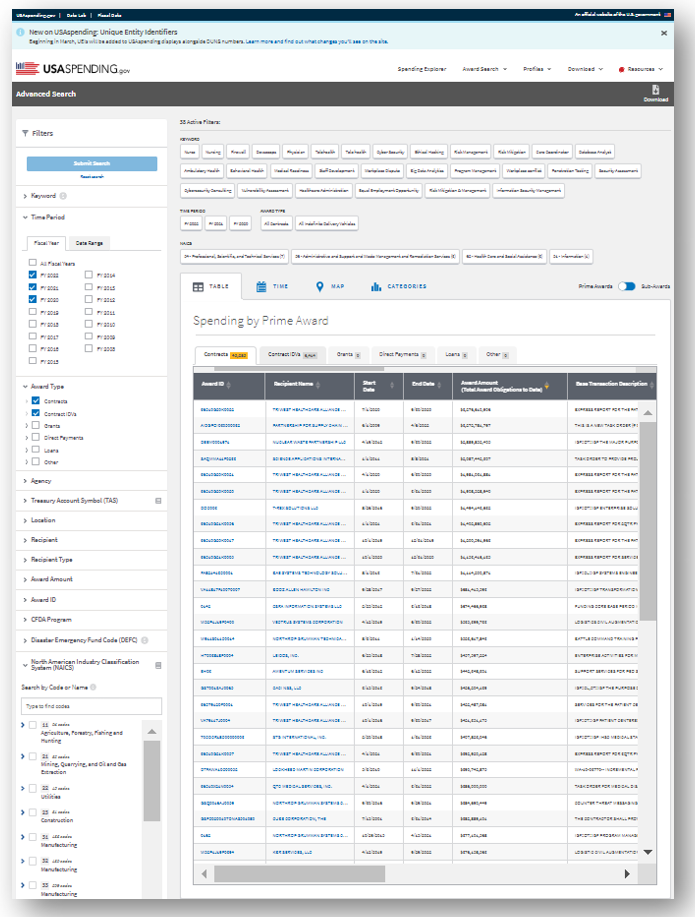Click the glossary icon beside Treasury Account Symbol
Screen dimensions: 695x917
[x=158, y=501]
